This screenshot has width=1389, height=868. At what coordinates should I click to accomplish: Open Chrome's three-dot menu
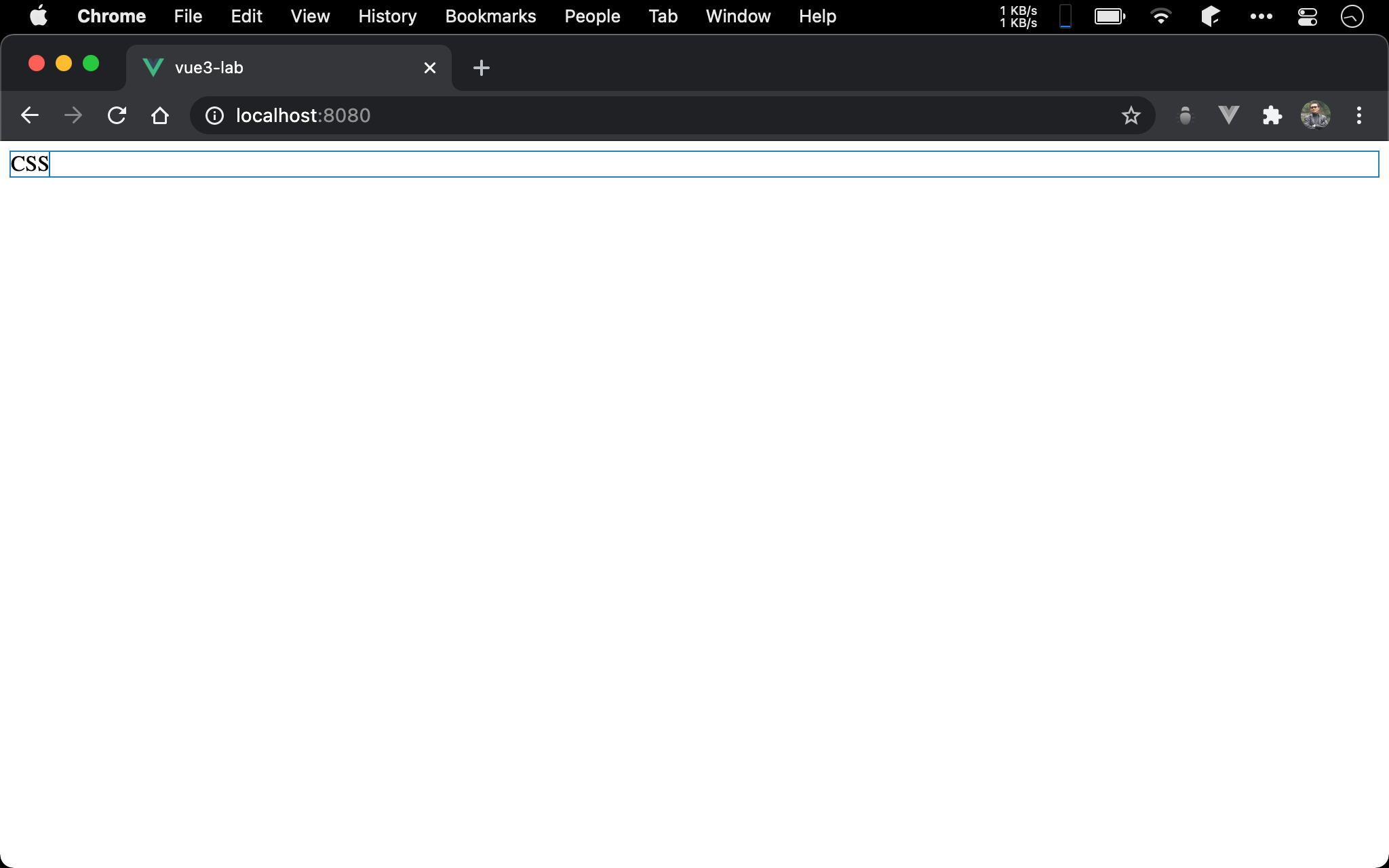click(1358, 115)
